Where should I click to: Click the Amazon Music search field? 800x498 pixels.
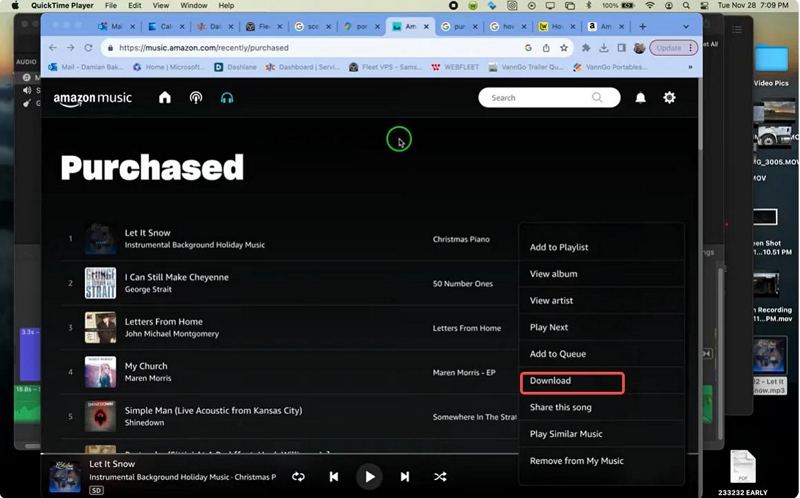pos(549,97)
